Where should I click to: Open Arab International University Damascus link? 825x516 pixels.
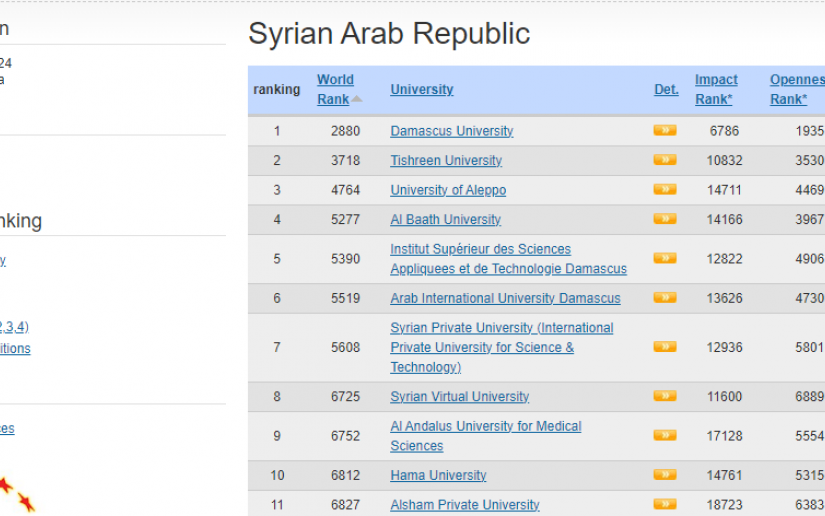[x=505, y=298]
